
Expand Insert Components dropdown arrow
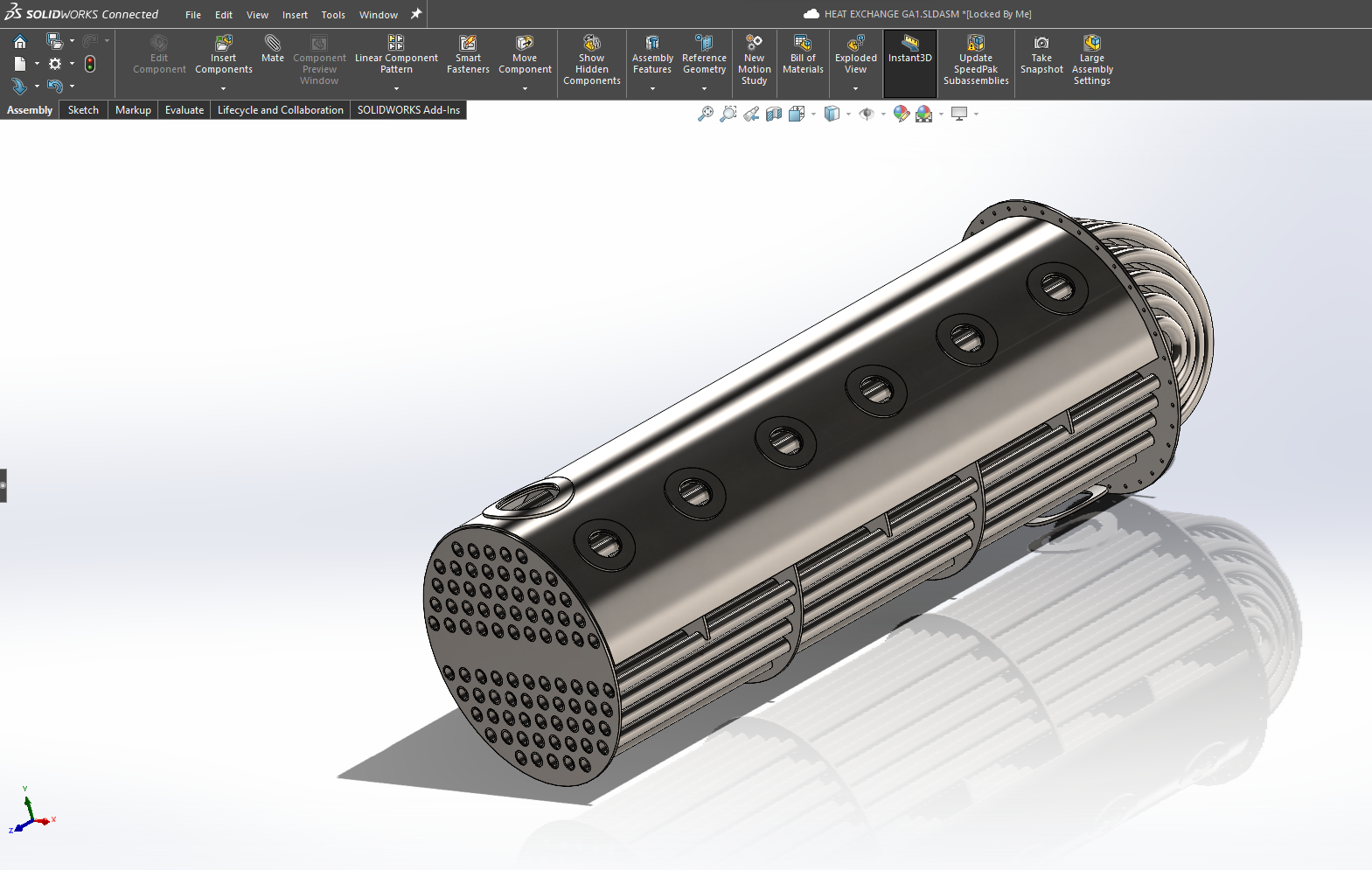(x=224, y=88)
